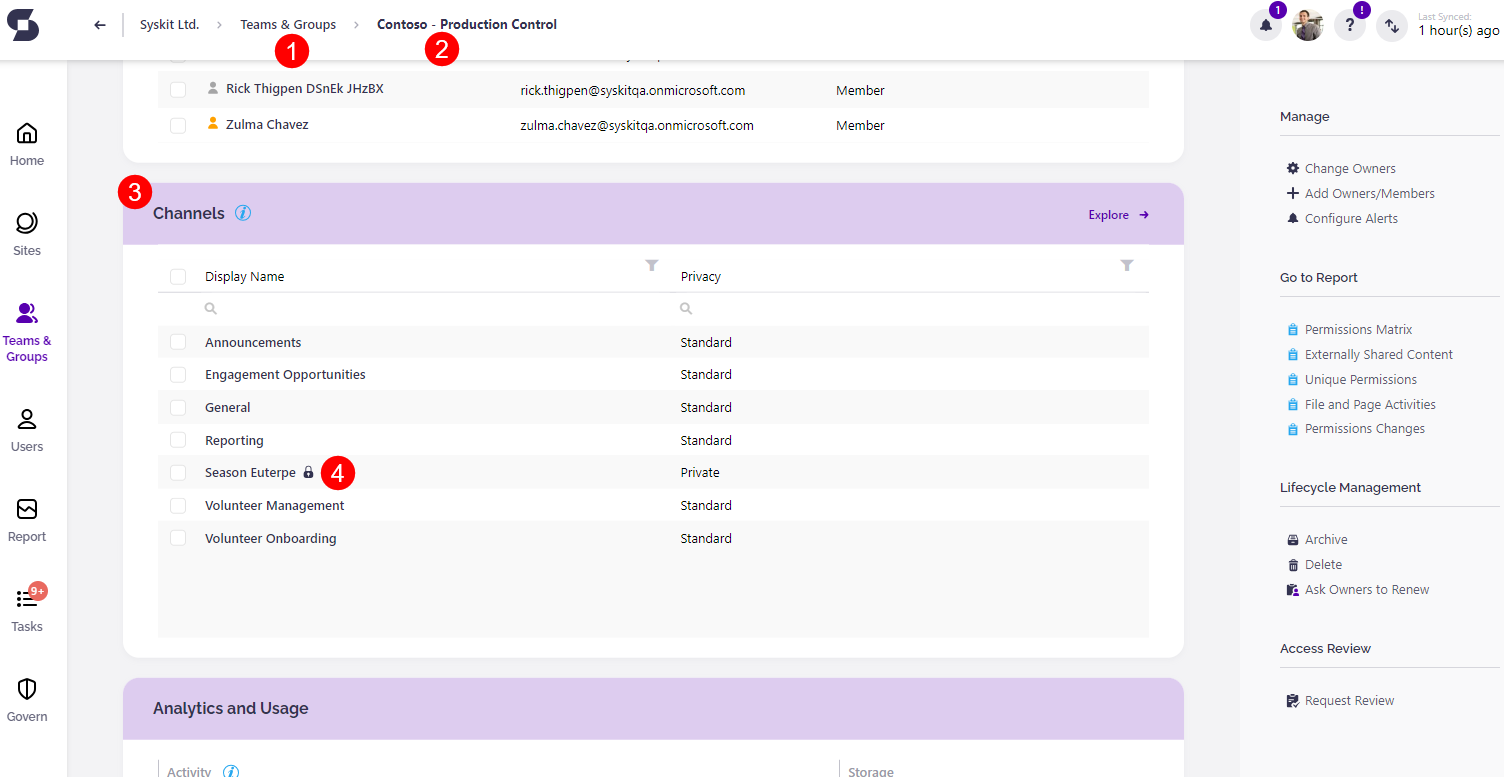Select Syskit Ltd. in the breadcrumb trail
The width and height of the screenshot is (1504, 777).
169,24
